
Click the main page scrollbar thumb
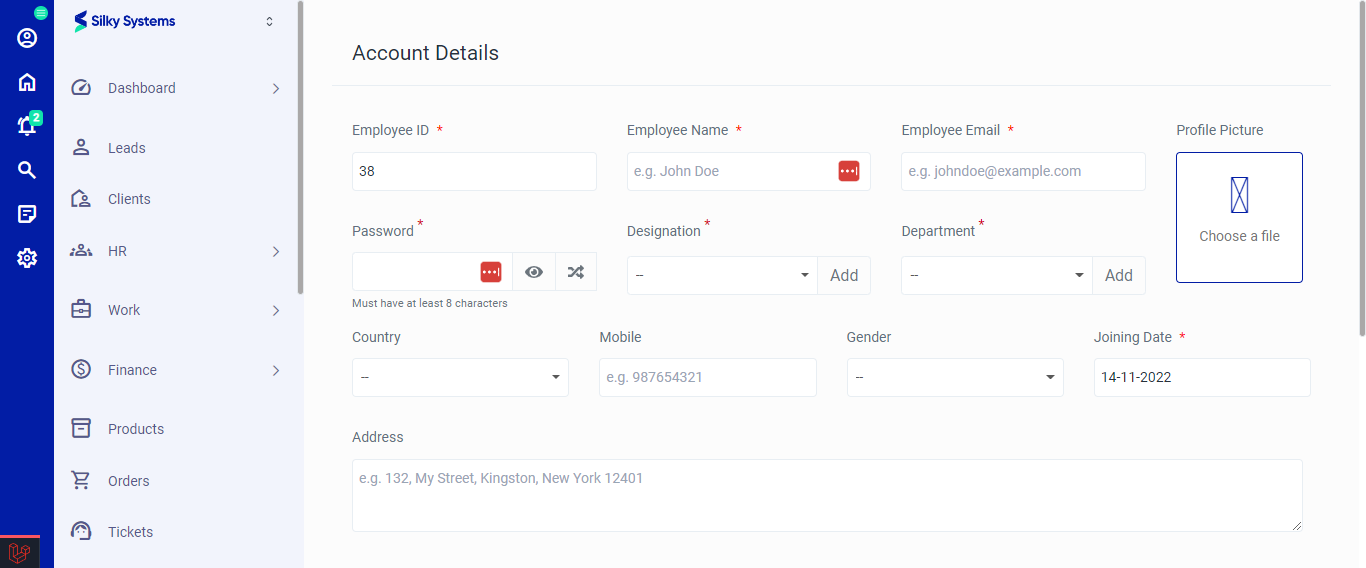click(x=1361, y=168)
